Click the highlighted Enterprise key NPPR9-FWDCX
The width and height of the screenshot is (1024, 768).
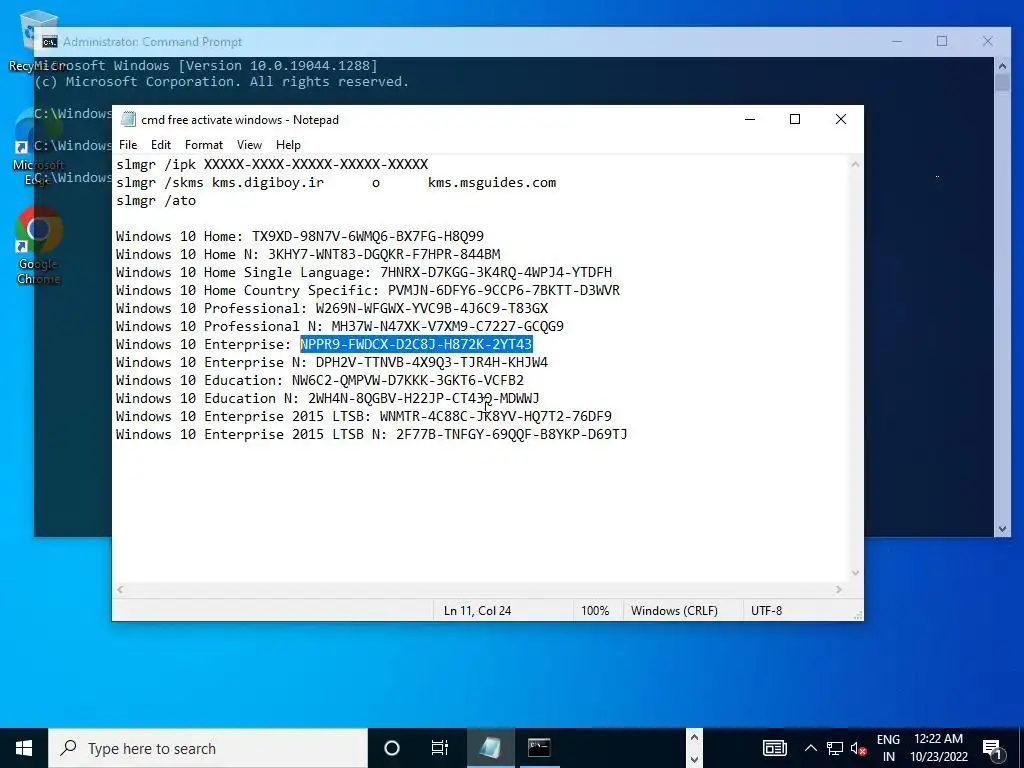(x=416, y=344)
